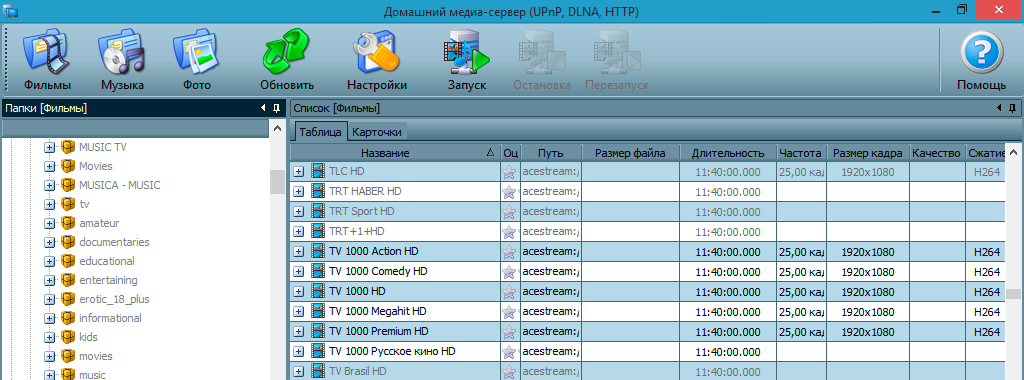The height and width of the screenshot is (380, 1024).
Task: Click the arrow icon in Список panel header
Action: tap(1000, 108)
